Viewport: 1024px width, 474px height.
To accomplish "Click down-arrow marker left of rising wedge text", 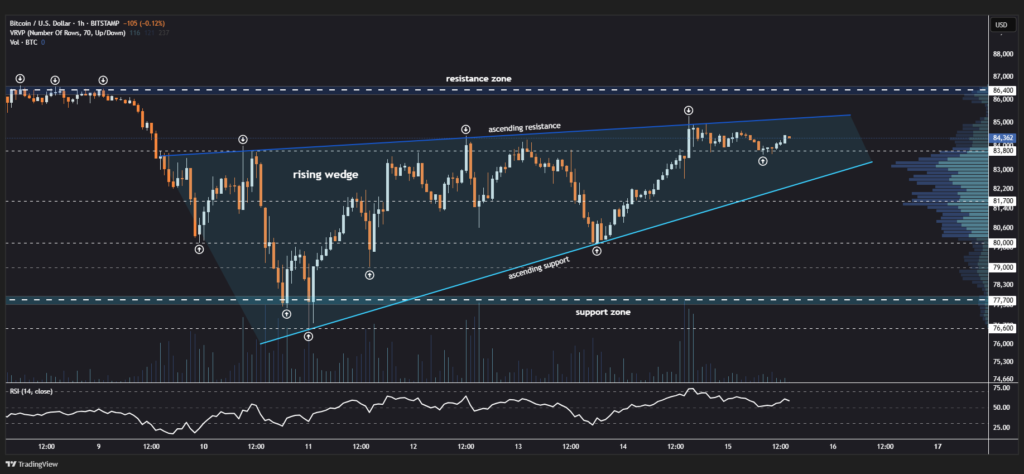I will (x=242, y=139).
